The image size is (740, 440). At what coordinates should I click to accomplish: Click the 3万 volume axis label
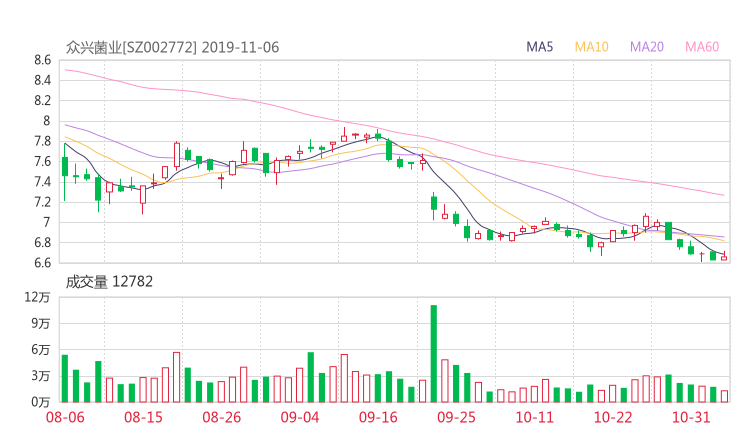41,376
